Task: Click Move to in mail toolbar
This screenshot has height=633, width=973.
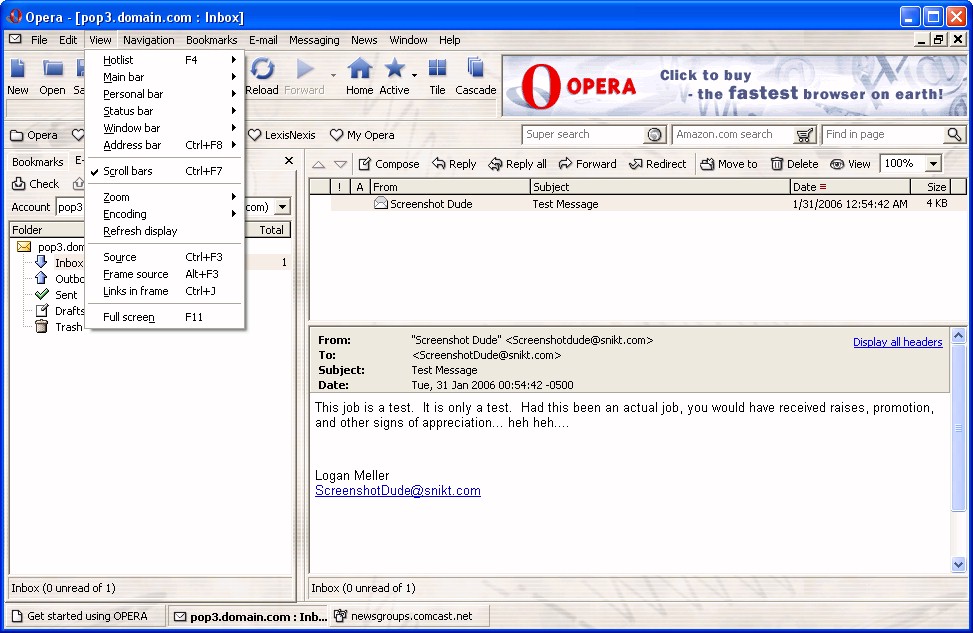Action: coord(729,164)
